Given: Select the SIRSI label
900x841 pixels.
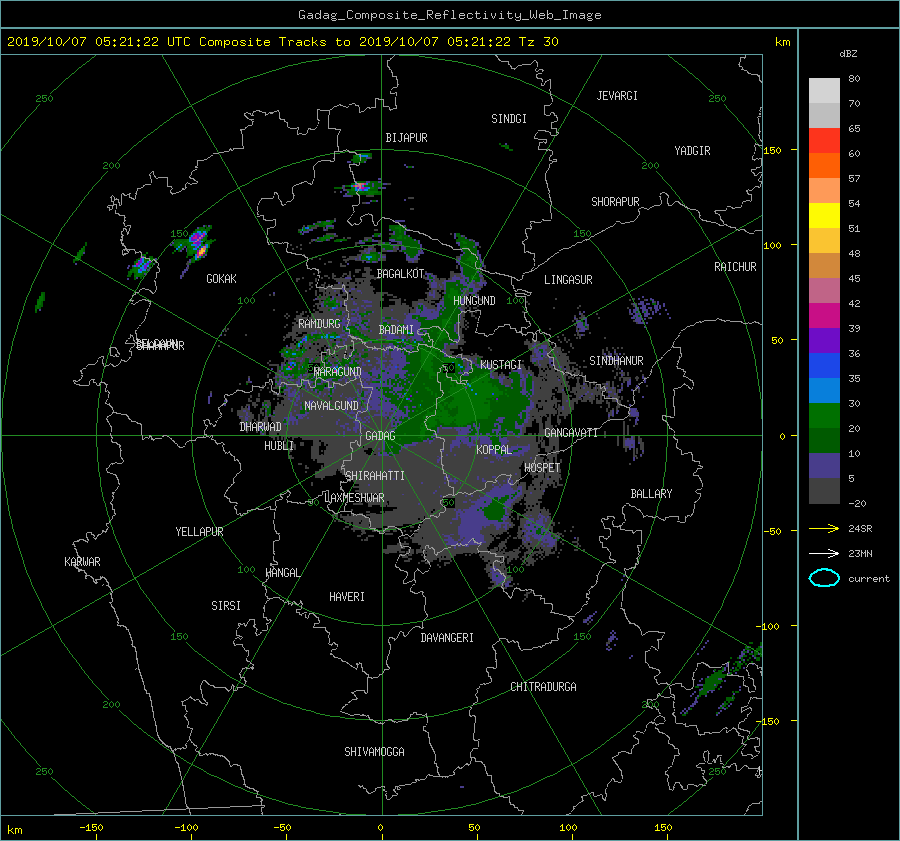Looking at the screenshot, I should [226, 606].
